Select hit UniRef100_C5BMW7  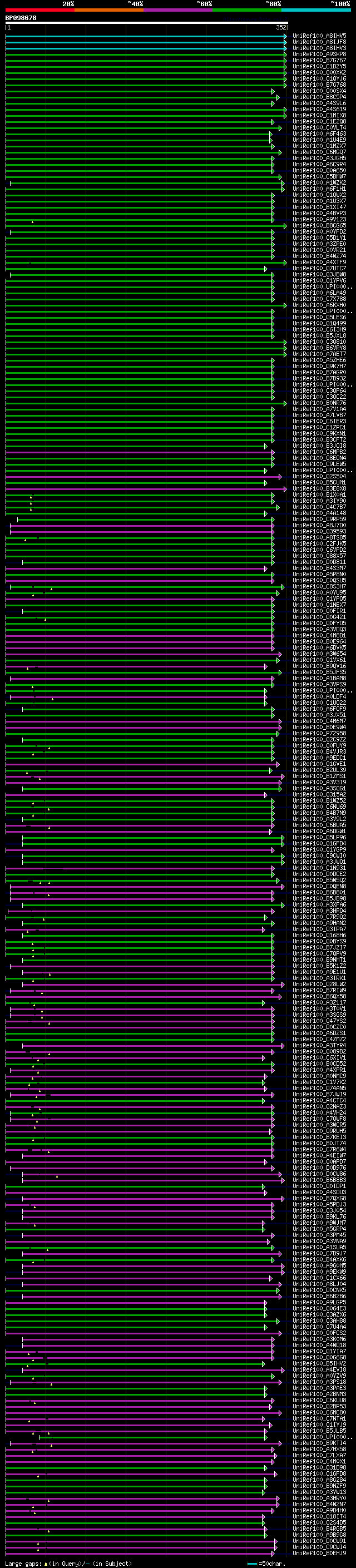tap(319, 176)
